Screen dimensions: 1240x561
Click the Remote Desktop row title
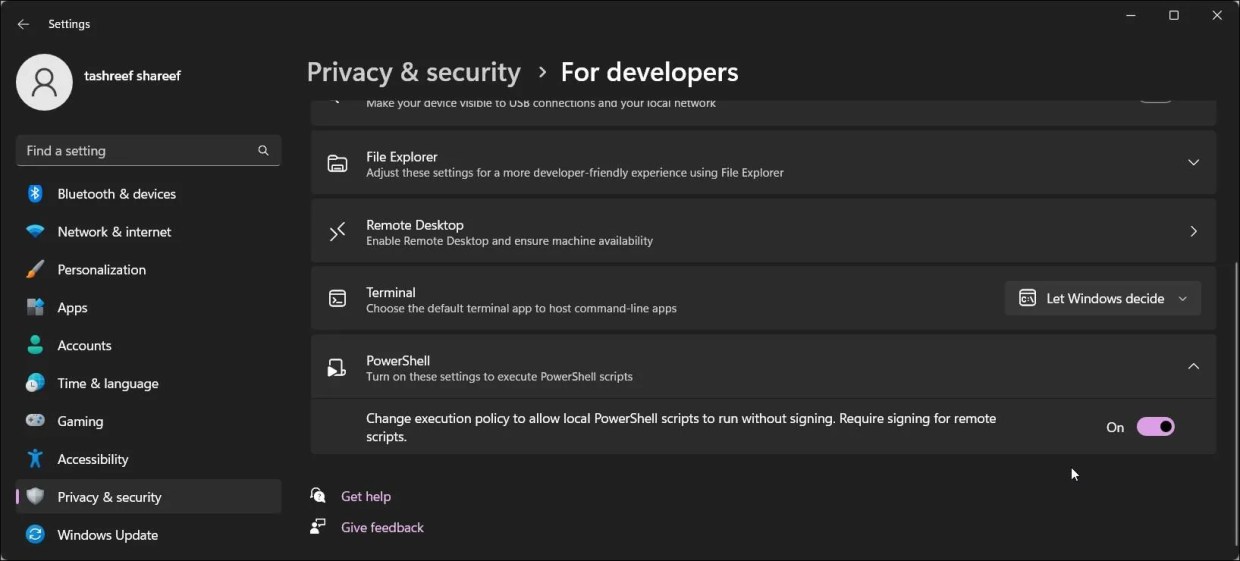415,225
